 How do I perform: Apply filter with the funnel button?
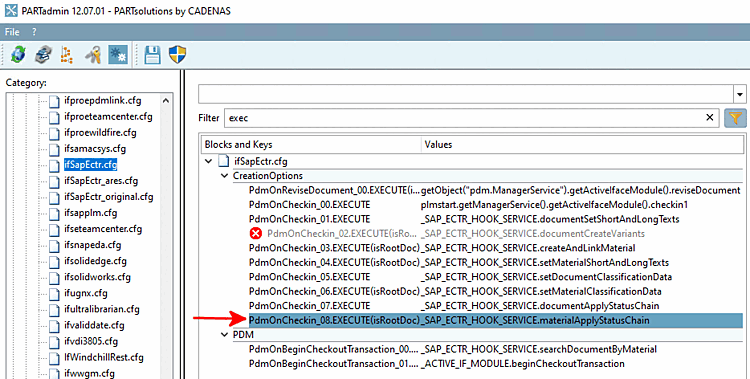(735, 118)
